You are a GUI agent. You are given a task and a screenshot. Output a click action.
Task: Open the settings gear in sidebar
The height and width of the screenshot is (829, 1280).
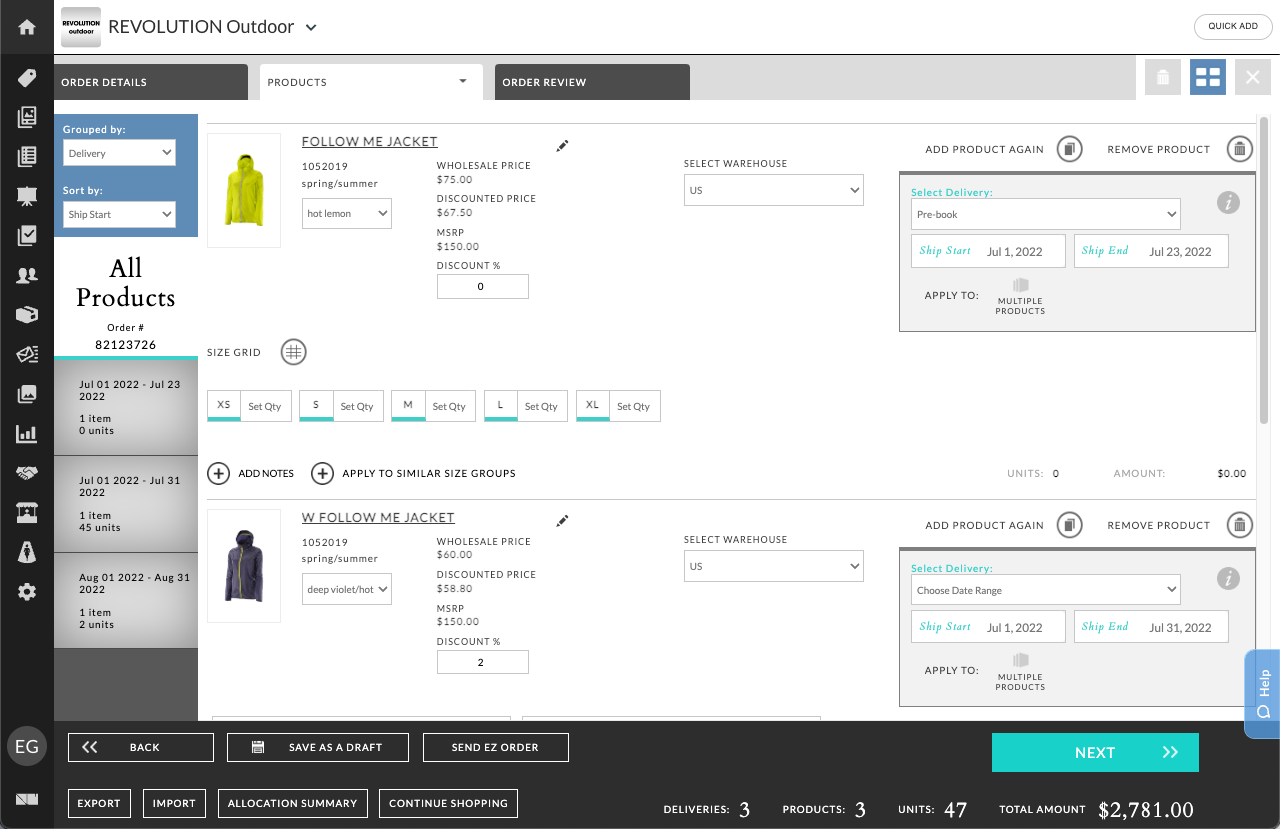(27, 592)
